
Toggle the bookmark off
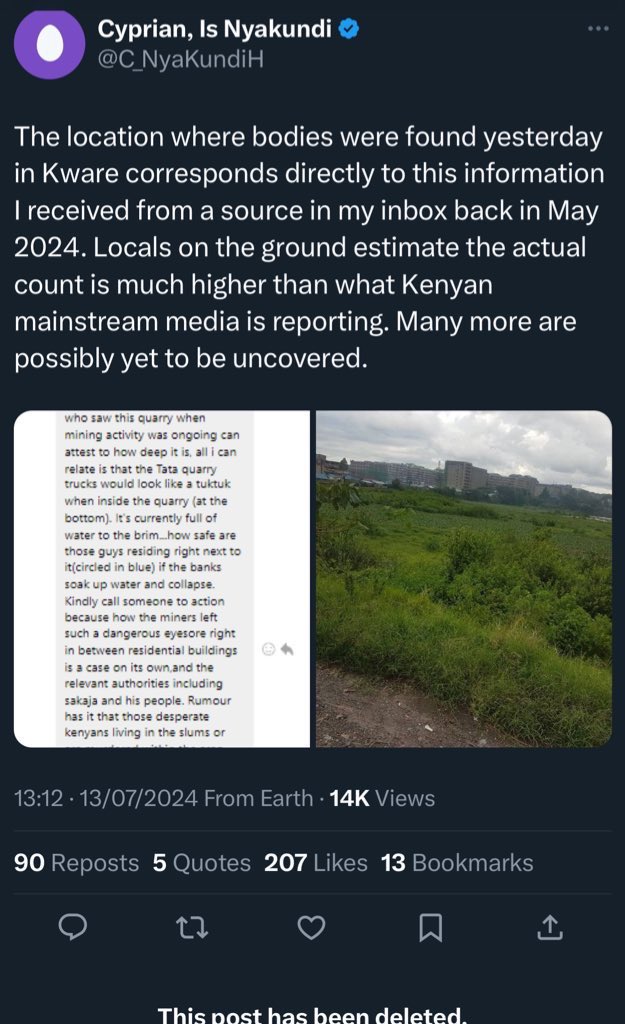[430, 929]
